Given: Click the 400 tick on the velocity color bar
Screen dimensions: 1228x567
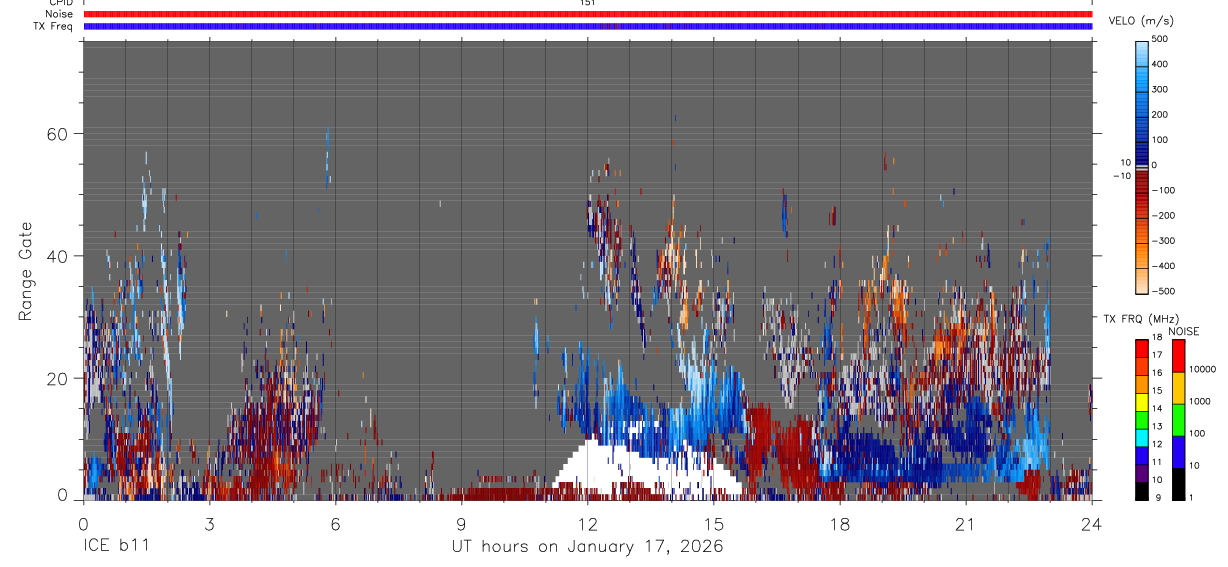Looking at the screenshot, I should tap(1160, 64).
